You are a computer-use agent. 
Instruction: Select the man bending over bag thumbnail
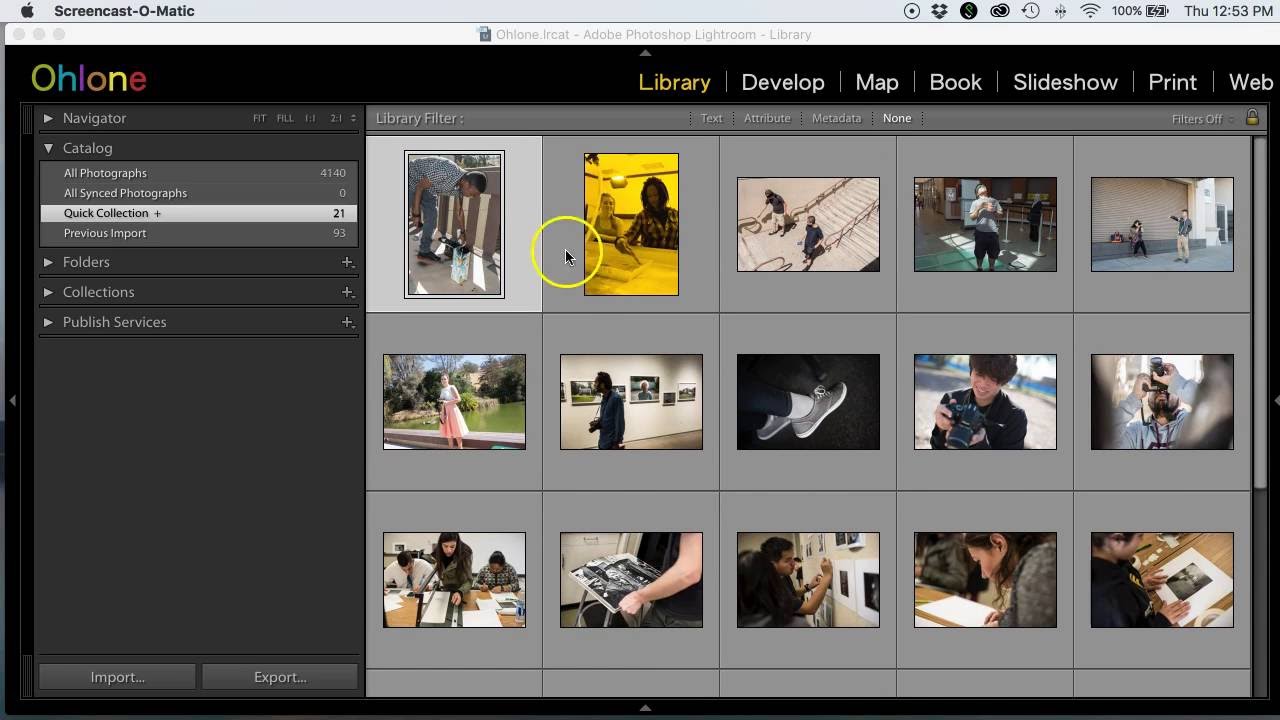(454, 224)
